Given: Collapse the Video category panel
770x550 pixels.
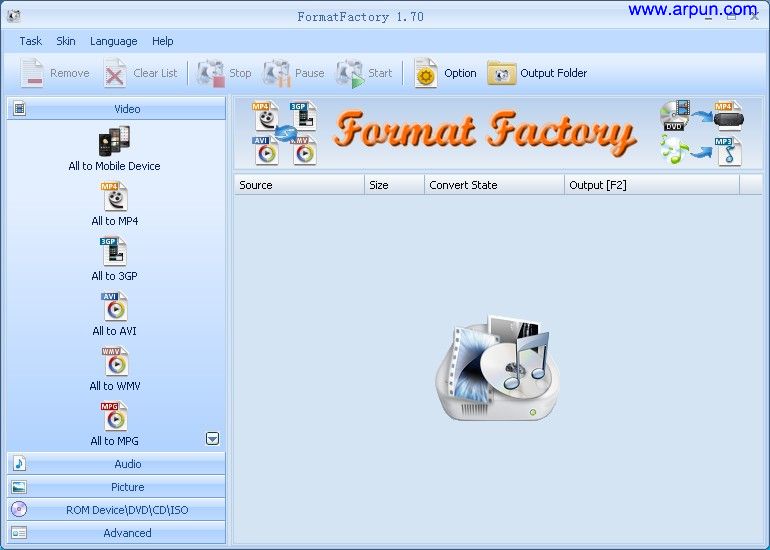Looking at the screenshot, I should pos(116,109).
